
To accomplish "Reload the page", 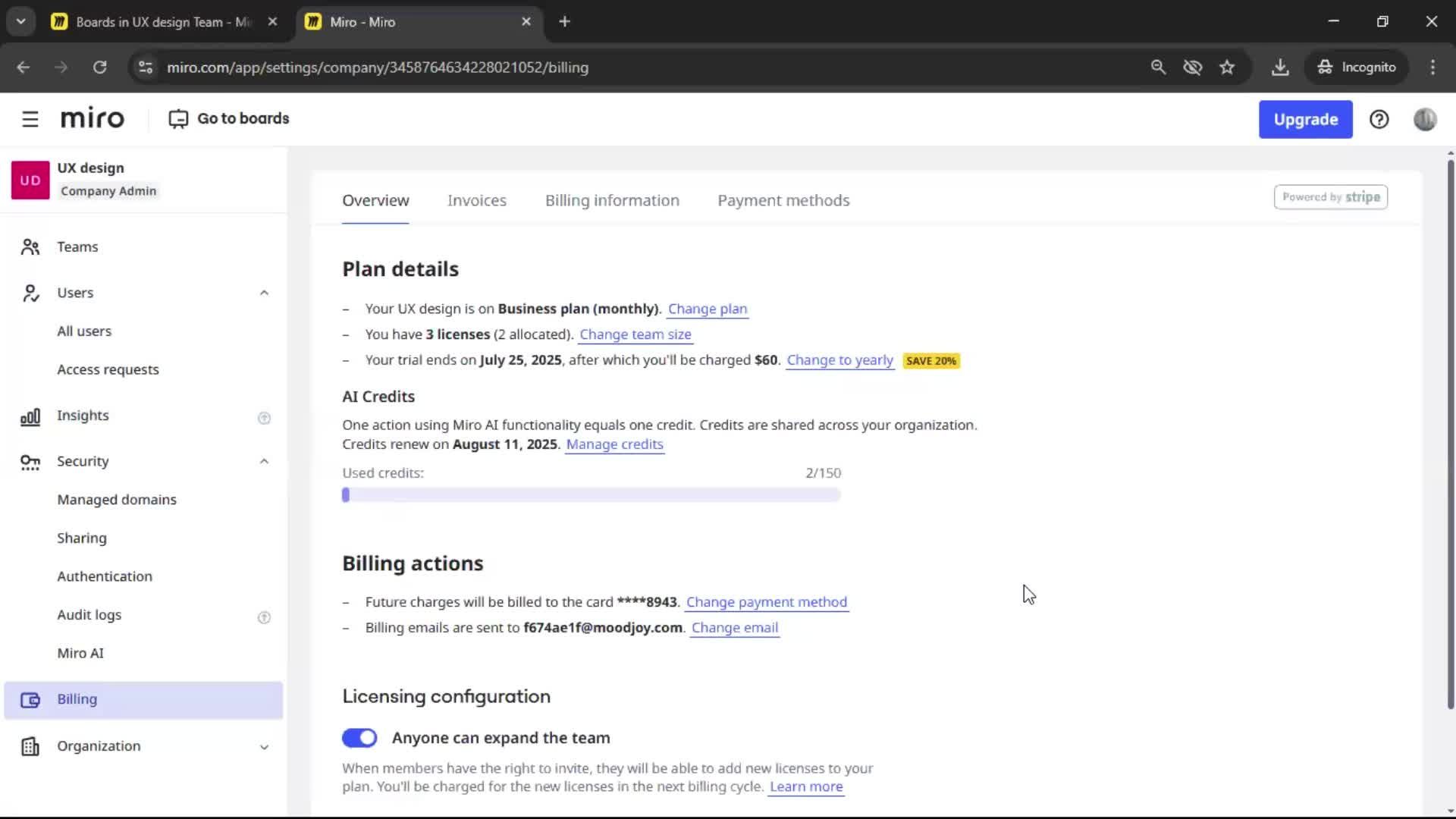I will point(99,67).
